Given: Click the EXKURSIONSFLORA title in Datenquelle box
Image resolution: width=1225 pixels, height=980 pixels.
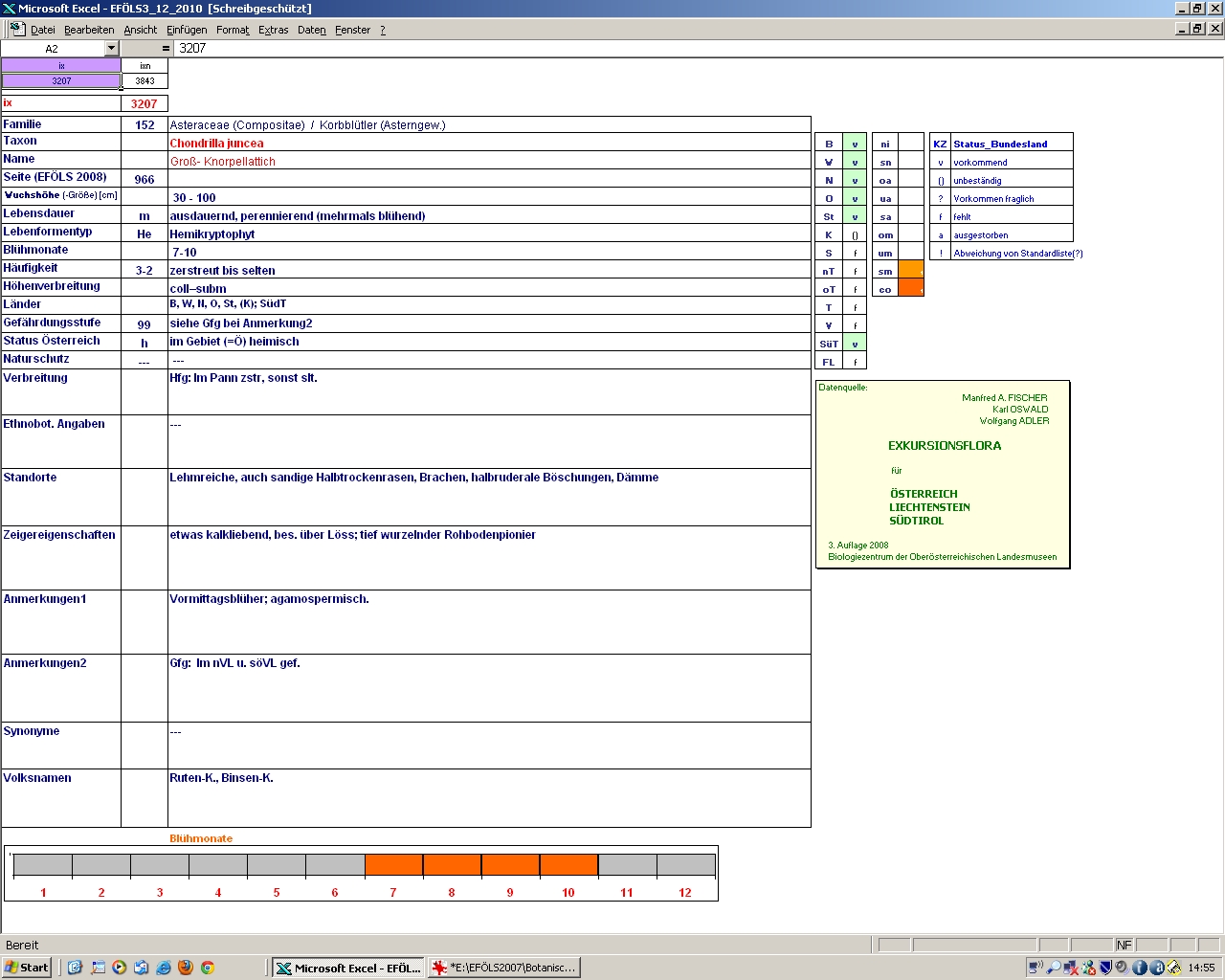Looking at the screenshot, I should tap(945, 446).
